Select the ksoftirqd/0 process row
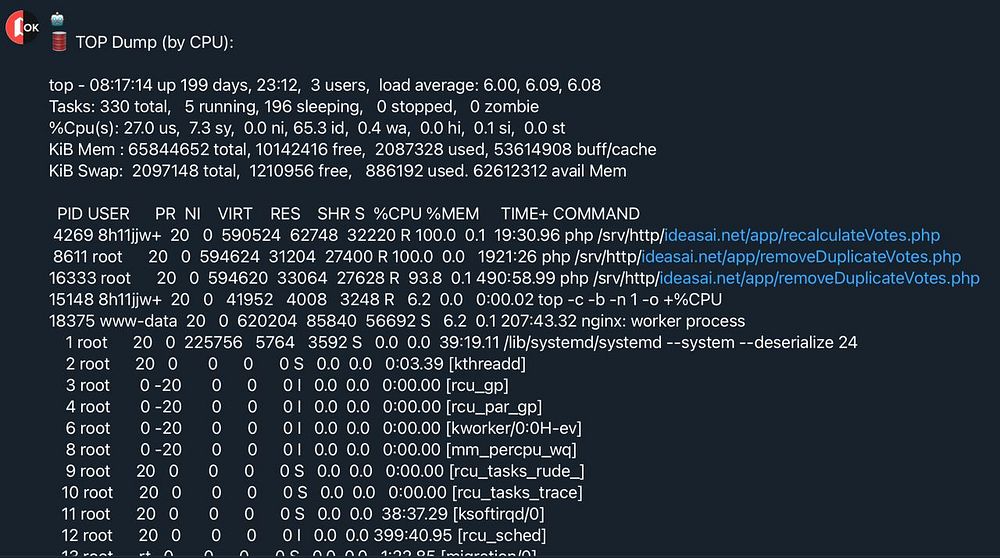The height and width of the screenshot is (558, 1000). tap(303, 514)
